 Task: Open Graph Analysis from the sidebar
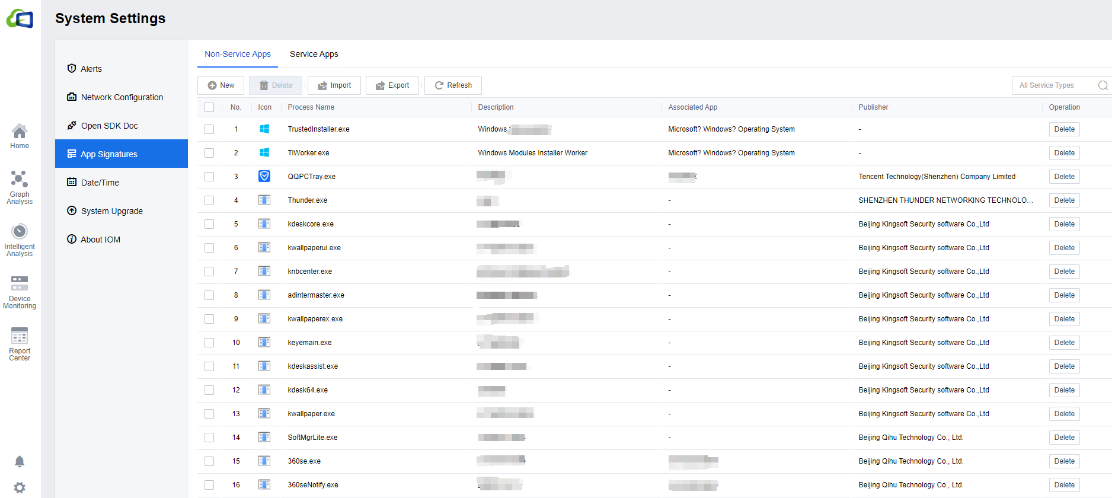(x=20, y=185)
